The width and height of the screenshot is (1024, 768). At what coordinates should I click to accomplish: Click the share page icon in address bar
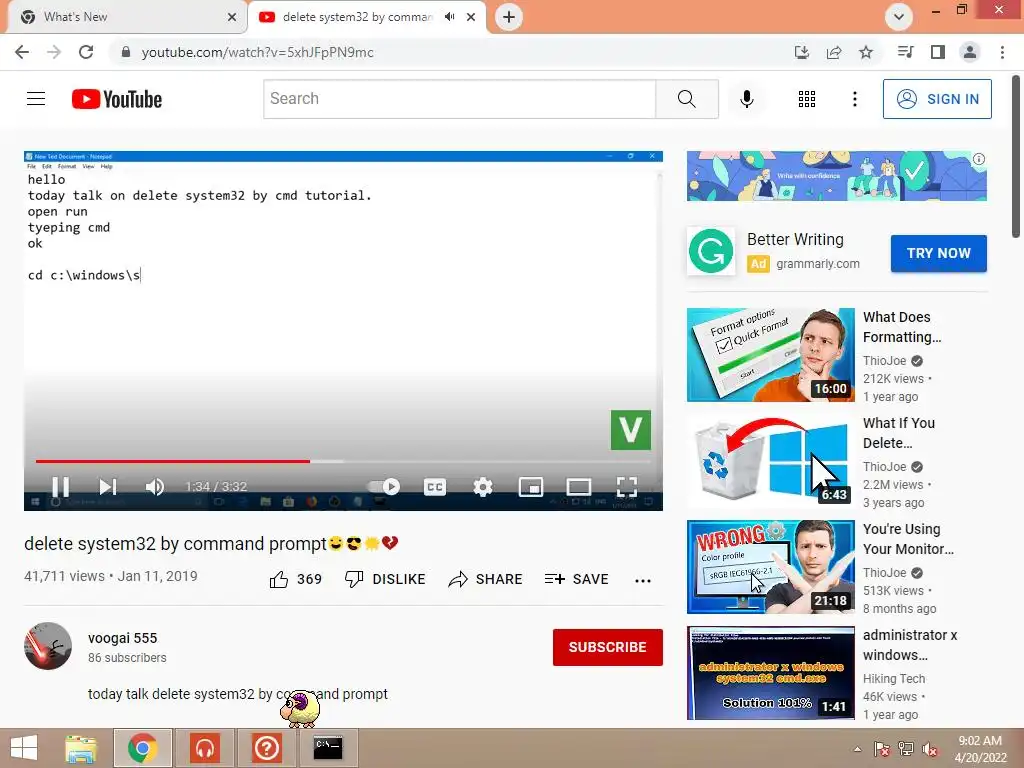(834, 52)
